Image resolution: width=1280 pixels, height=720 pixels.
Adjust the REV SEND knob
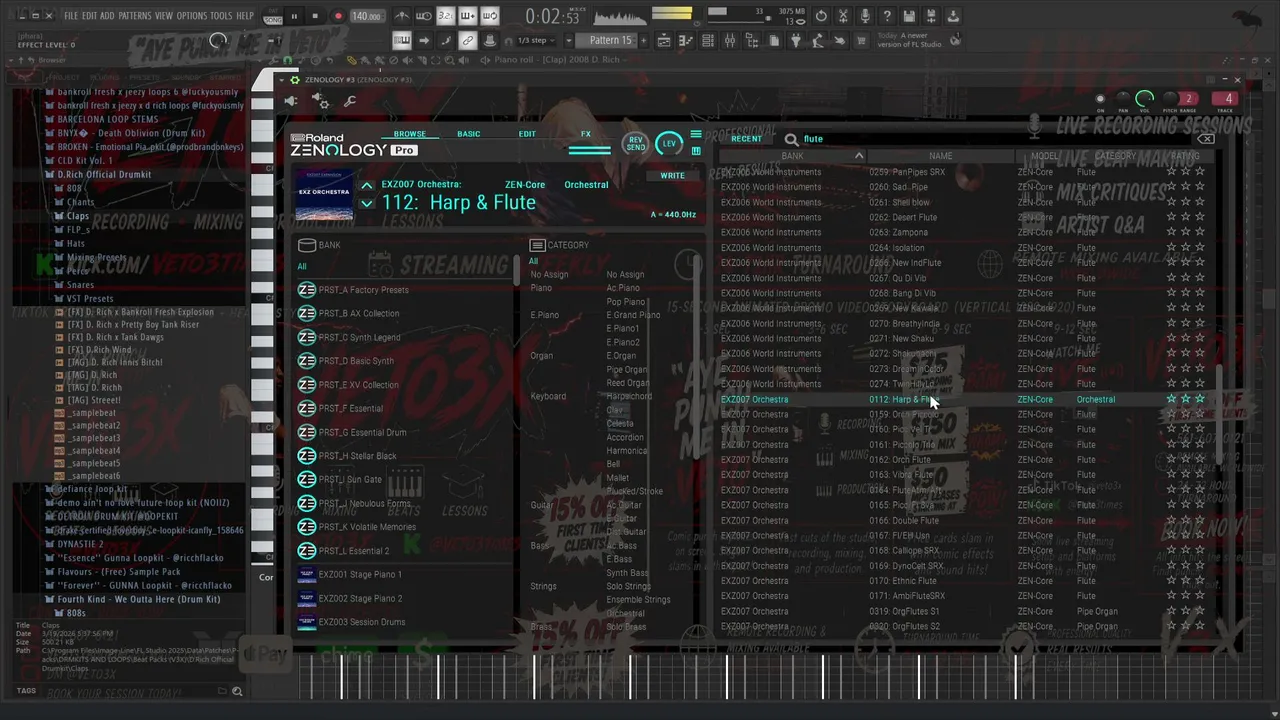click(x=635, y=144)
